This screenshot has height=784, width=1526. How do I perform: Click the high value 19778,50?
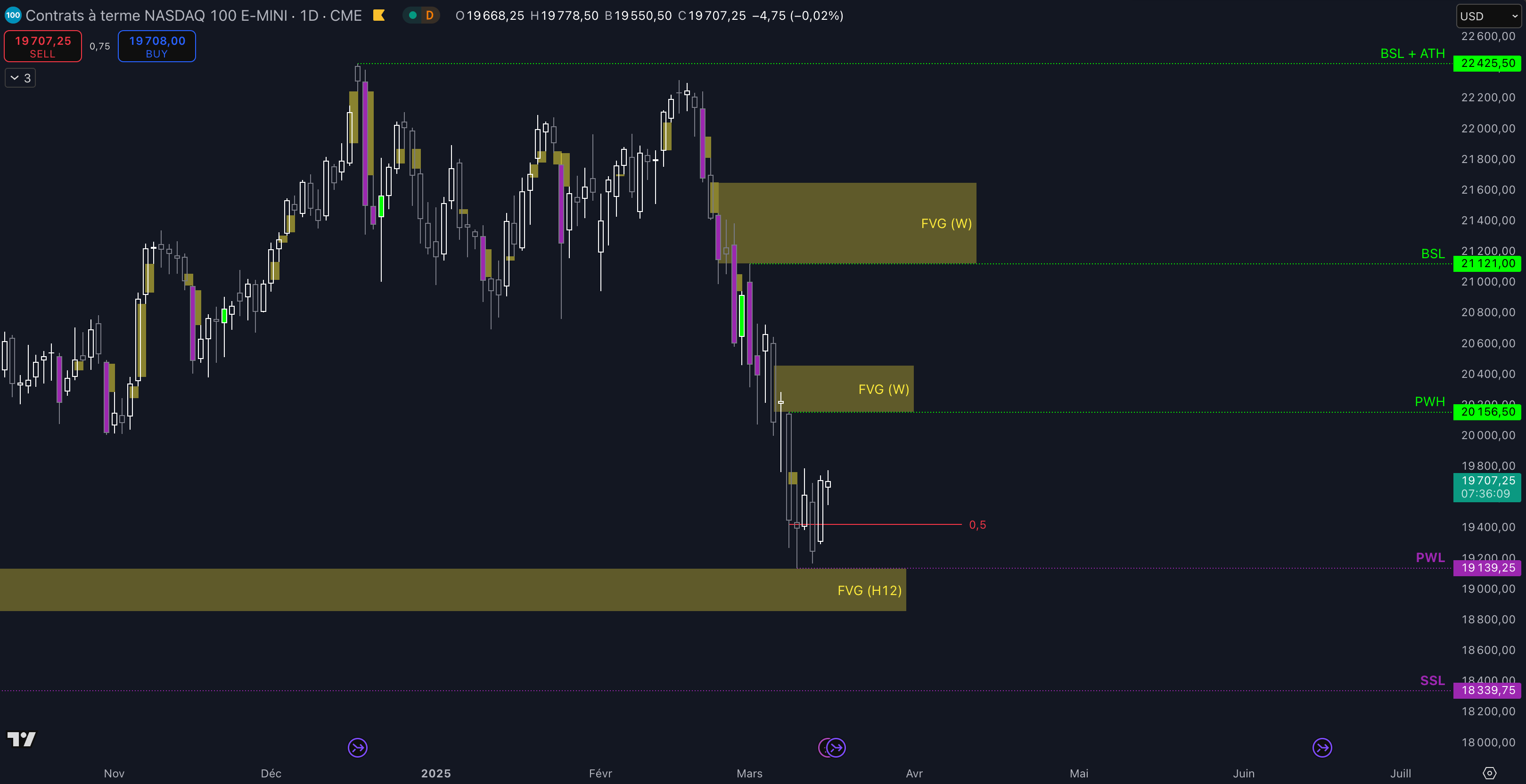click(x=570, y=16)
